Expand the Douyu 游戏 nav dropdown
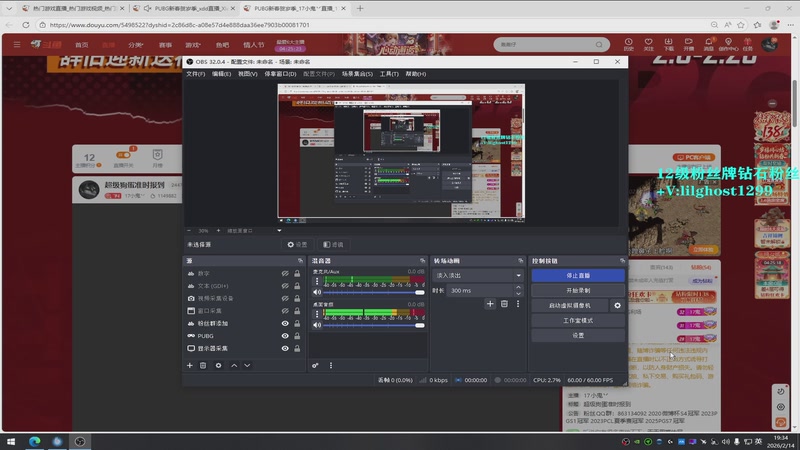 pyautogui.click(x=193, y=45)
